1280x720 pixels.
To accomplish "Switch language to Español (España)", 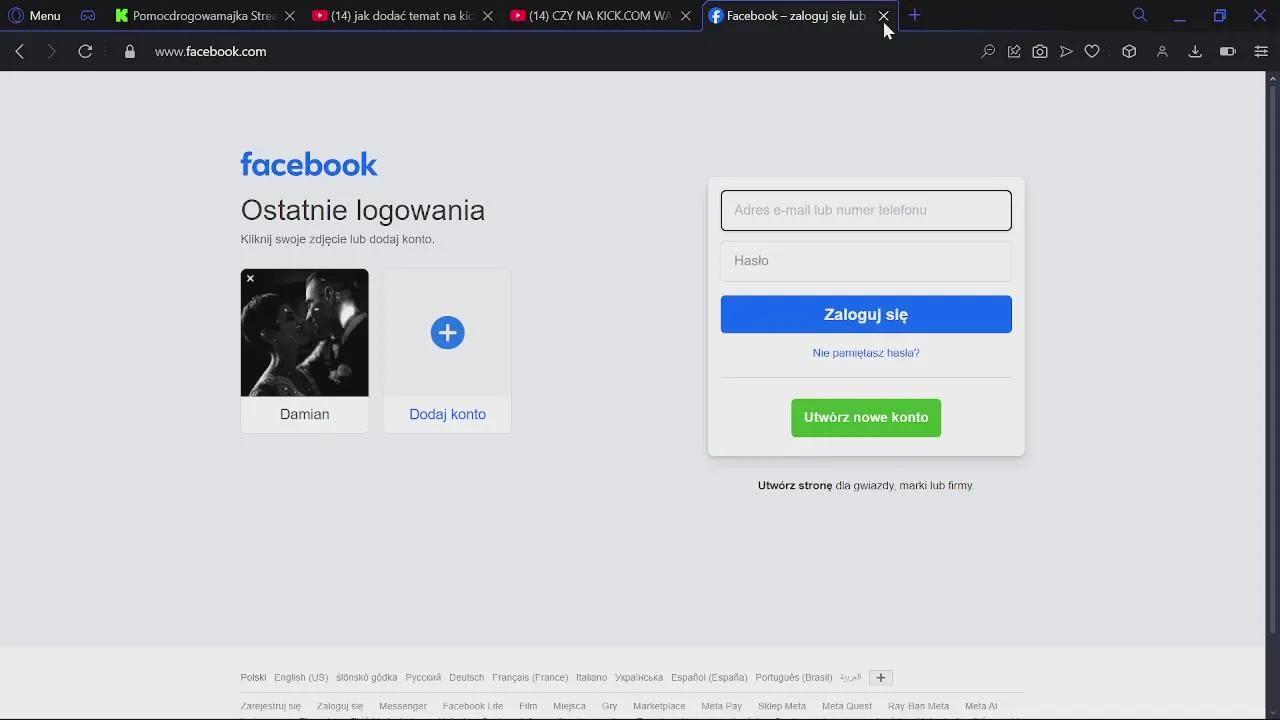I will pos(709,677).
